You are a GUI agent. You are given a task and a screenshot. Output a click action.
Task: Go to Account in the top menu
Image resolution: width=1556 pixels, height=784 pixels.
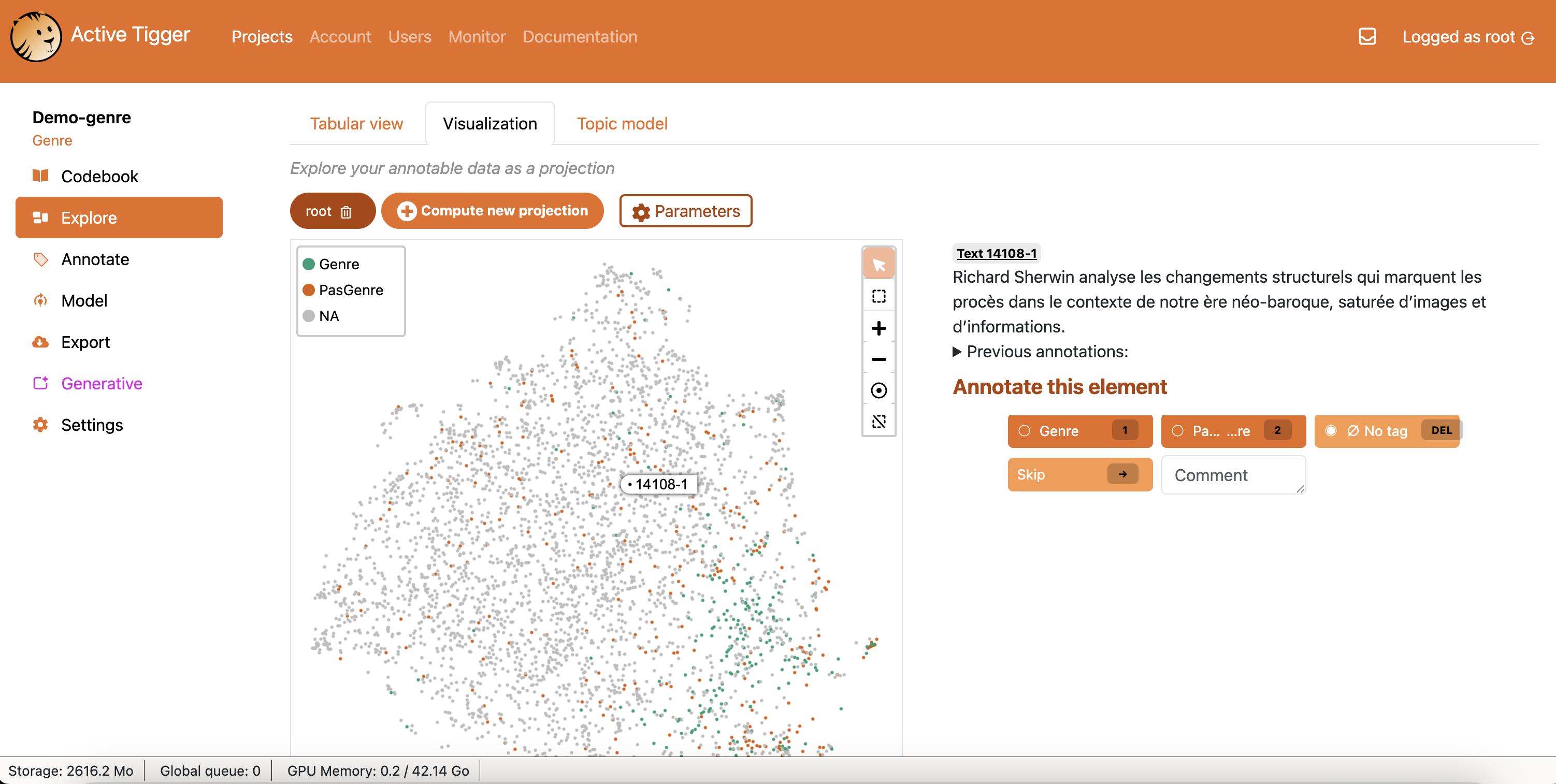[340, 36]
